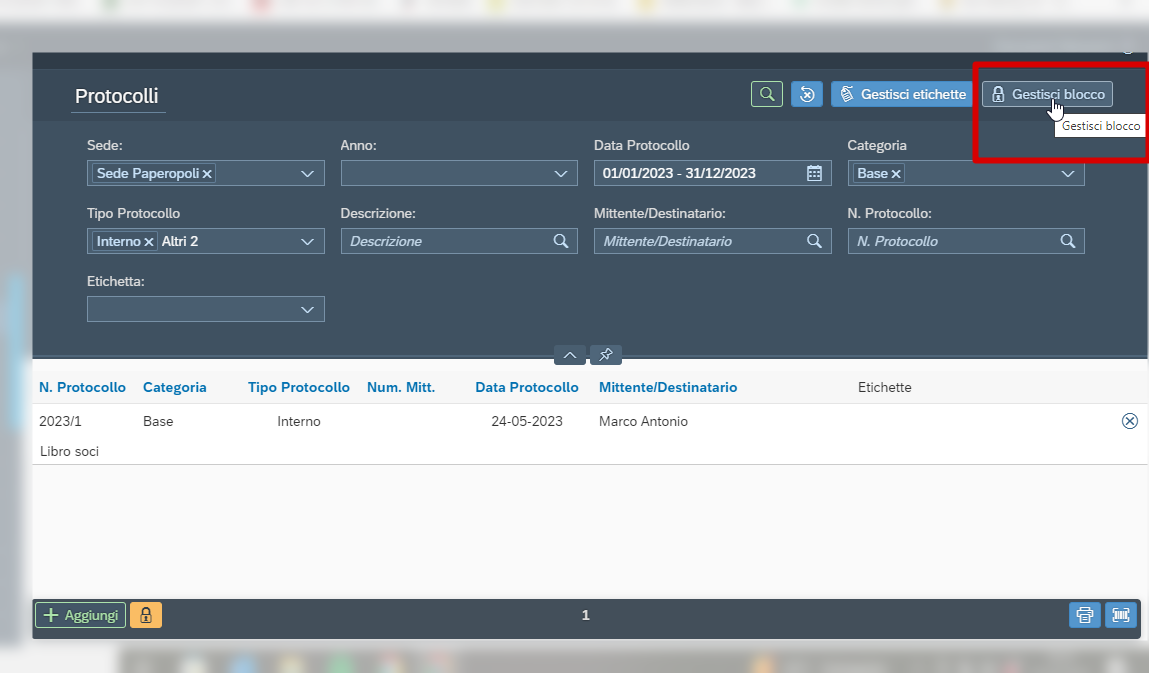1149x673 pixels.
Task: Expand the Categoria dropdown arrow
Action: pos(1068,174)
